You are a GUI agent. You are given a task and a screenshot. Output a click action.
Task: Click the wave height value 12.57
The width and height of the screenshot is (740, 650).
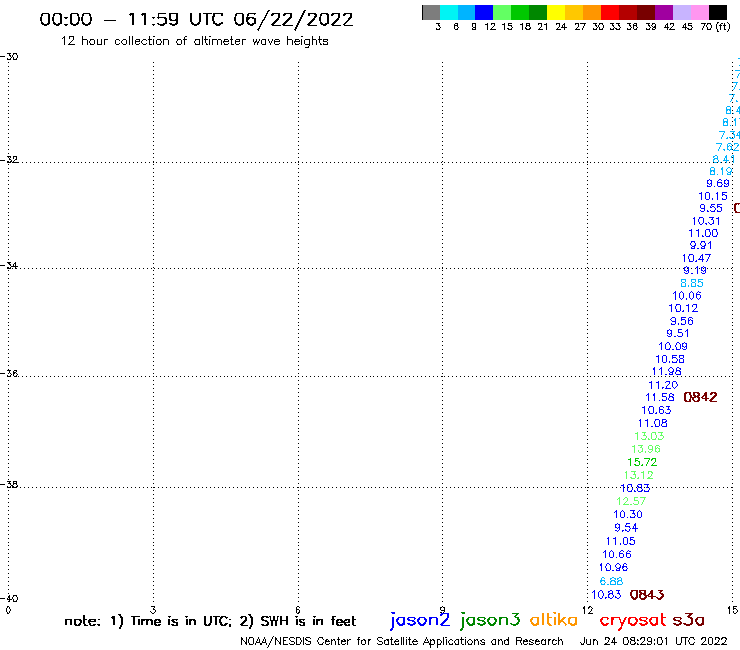point(631,501)
